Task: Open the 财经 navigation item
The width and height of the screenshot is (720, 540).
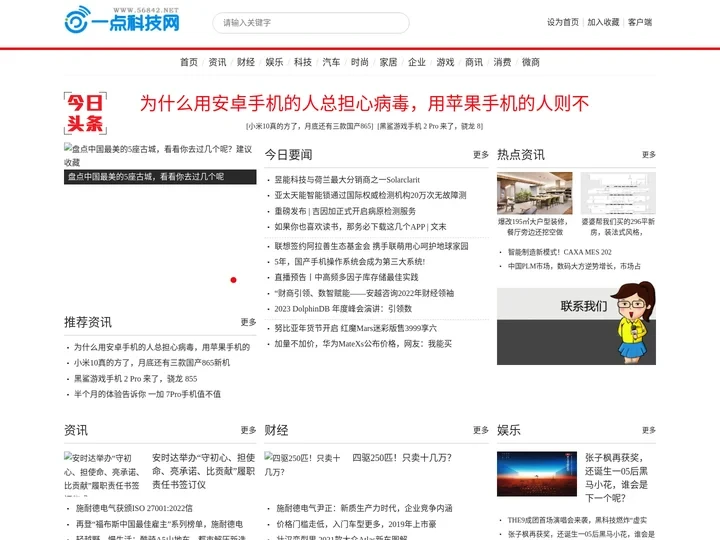Action: coord(246,62)
